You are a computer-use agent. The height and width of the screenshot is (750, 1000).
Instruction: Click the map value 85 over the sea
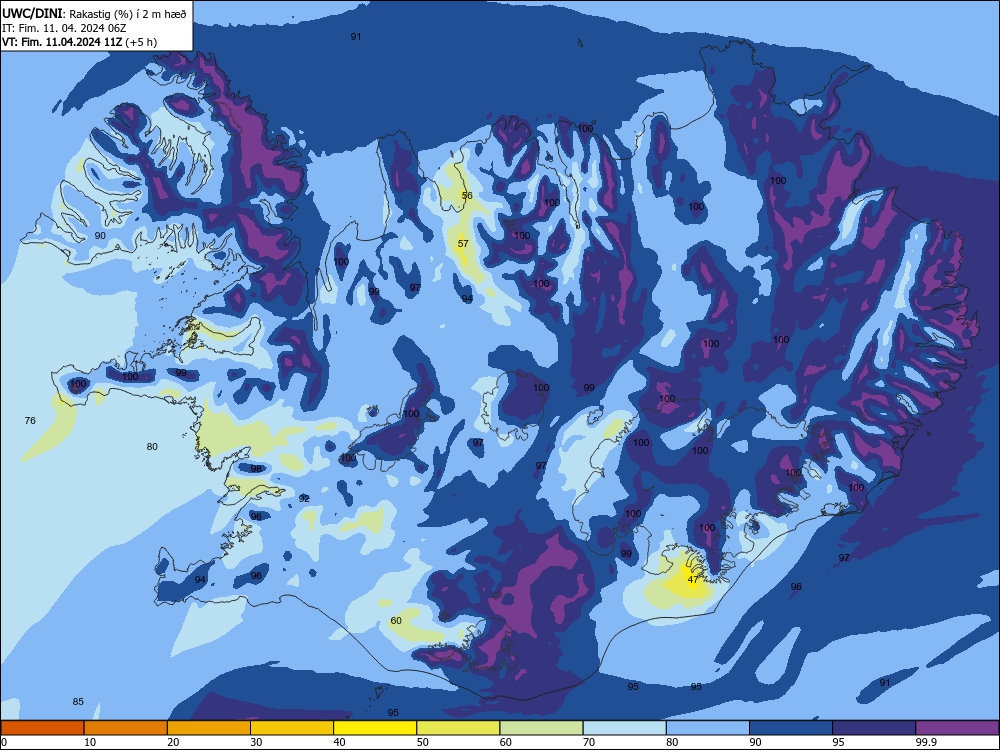click(x=78, y=702)
